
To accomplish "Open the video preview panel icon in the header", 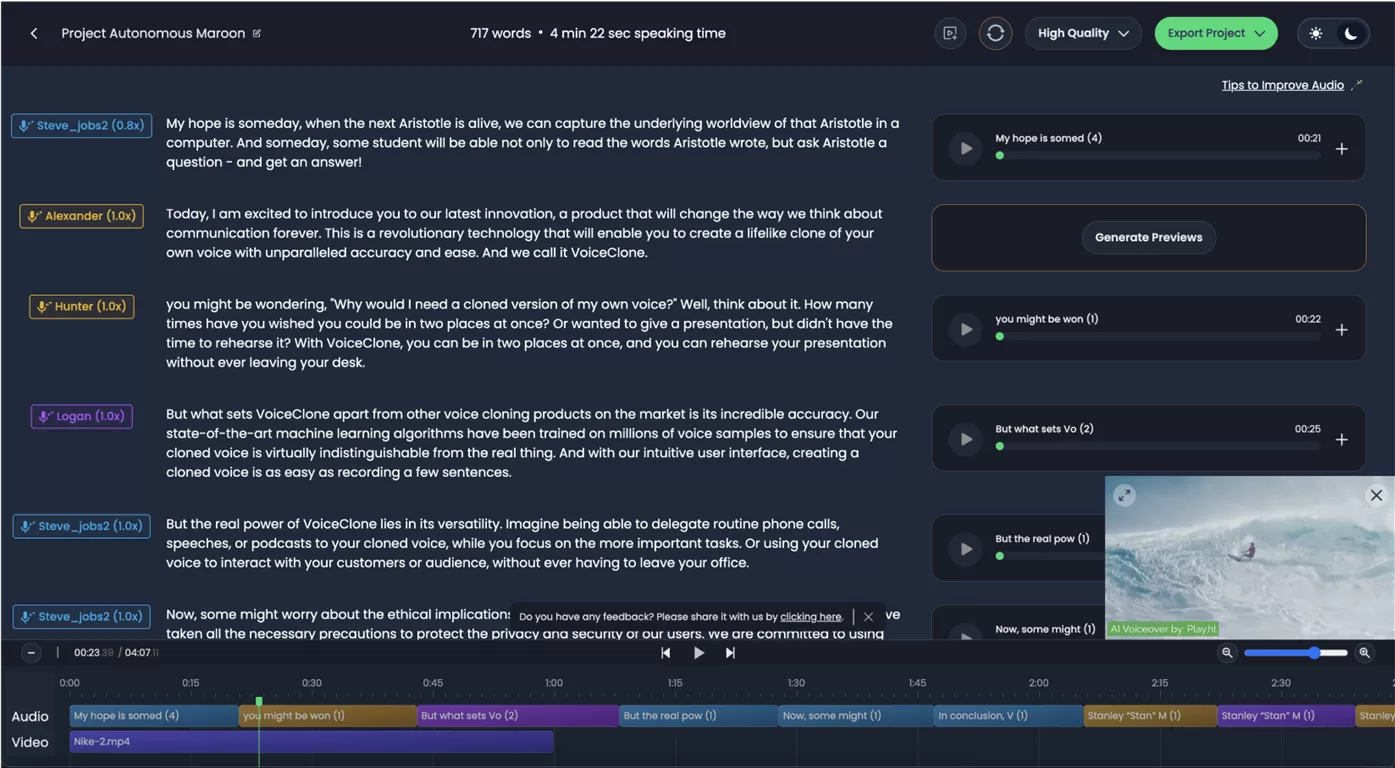I will pos(950,33).
